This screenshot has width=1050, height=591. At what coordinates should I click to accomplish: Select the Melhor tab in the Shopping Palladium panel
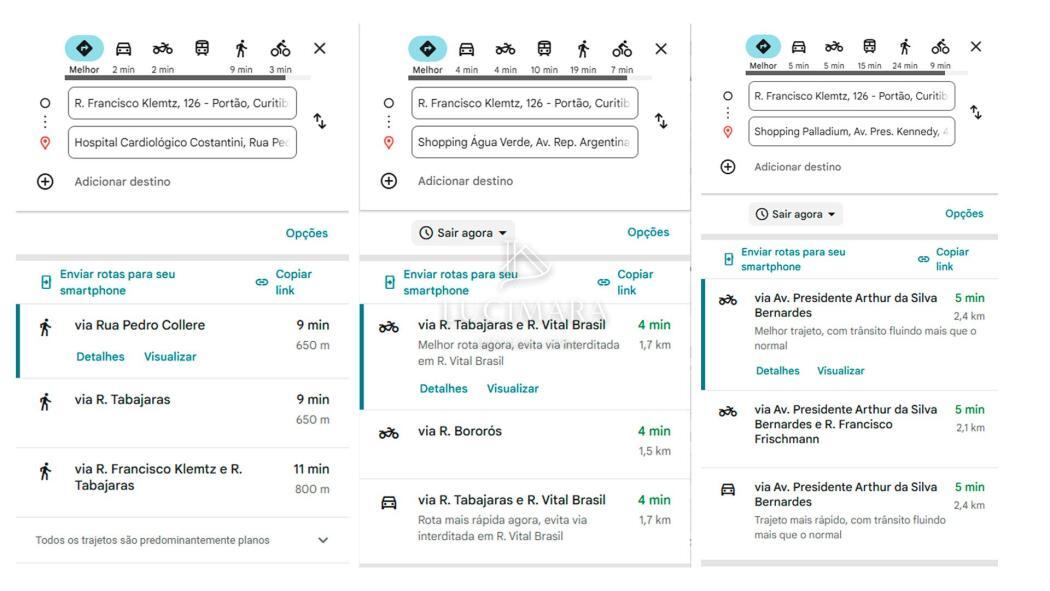pyautogui.click(x=763, y=47)
